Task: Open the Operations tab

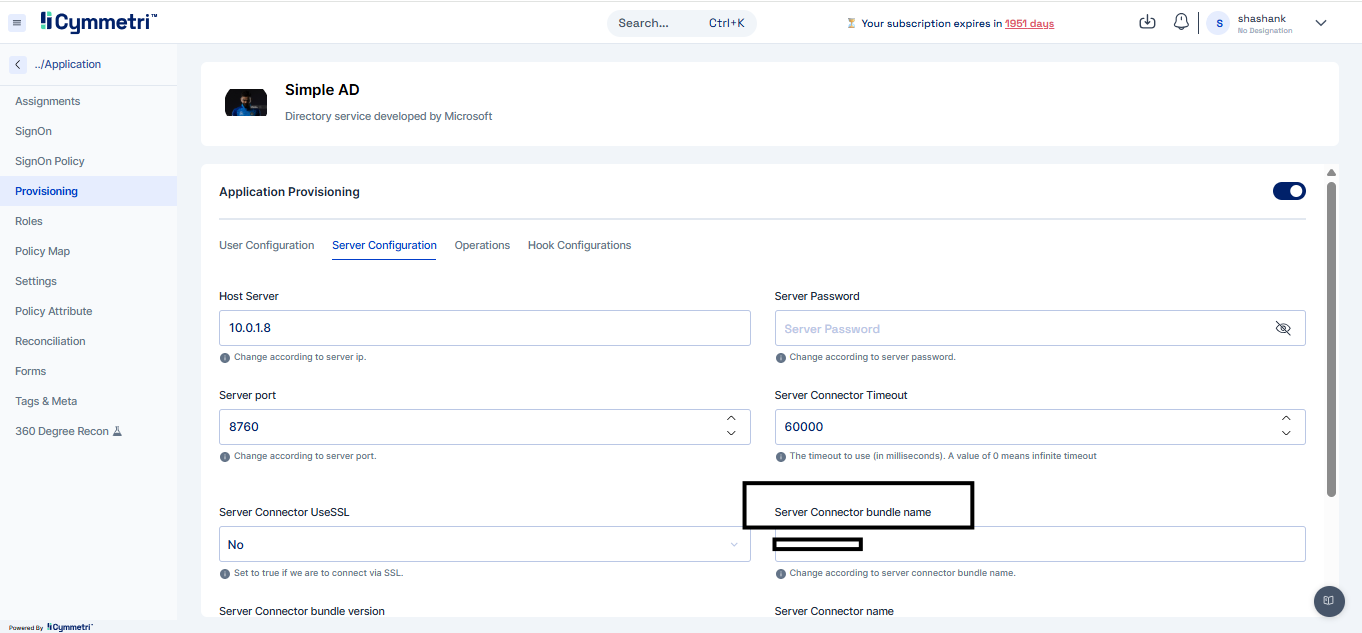Action: pyautogui.click(x=482, y=245)
